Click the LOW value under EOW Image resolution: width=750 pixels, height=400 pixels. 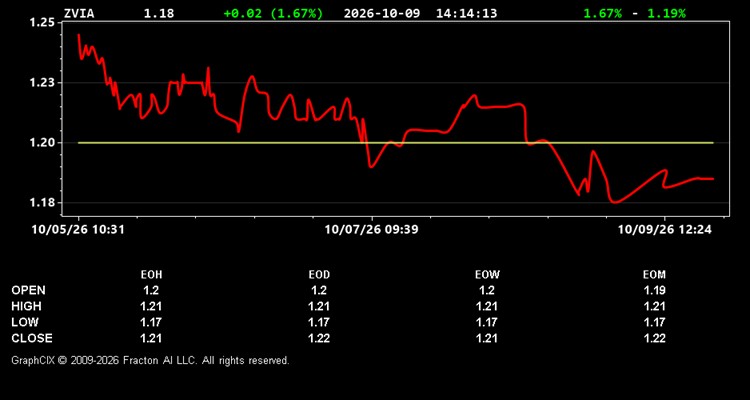pos(486,322)
